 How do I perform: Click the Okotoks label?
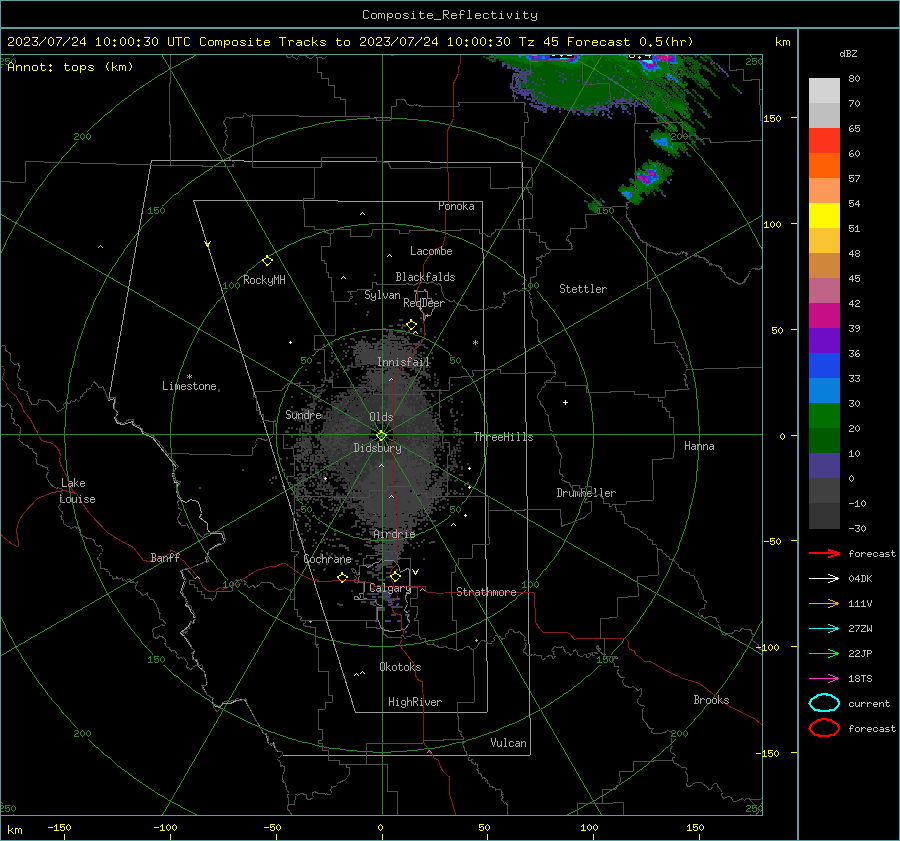[400, 667]
